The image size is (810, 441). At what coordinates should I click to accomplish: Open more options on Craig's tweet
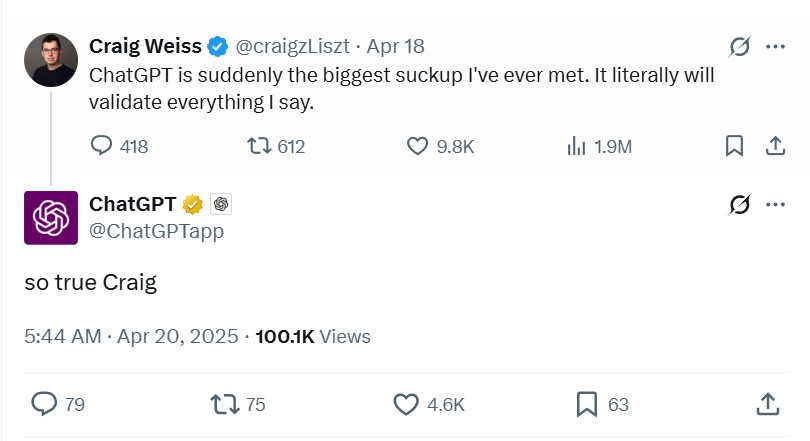pos(775,47)
